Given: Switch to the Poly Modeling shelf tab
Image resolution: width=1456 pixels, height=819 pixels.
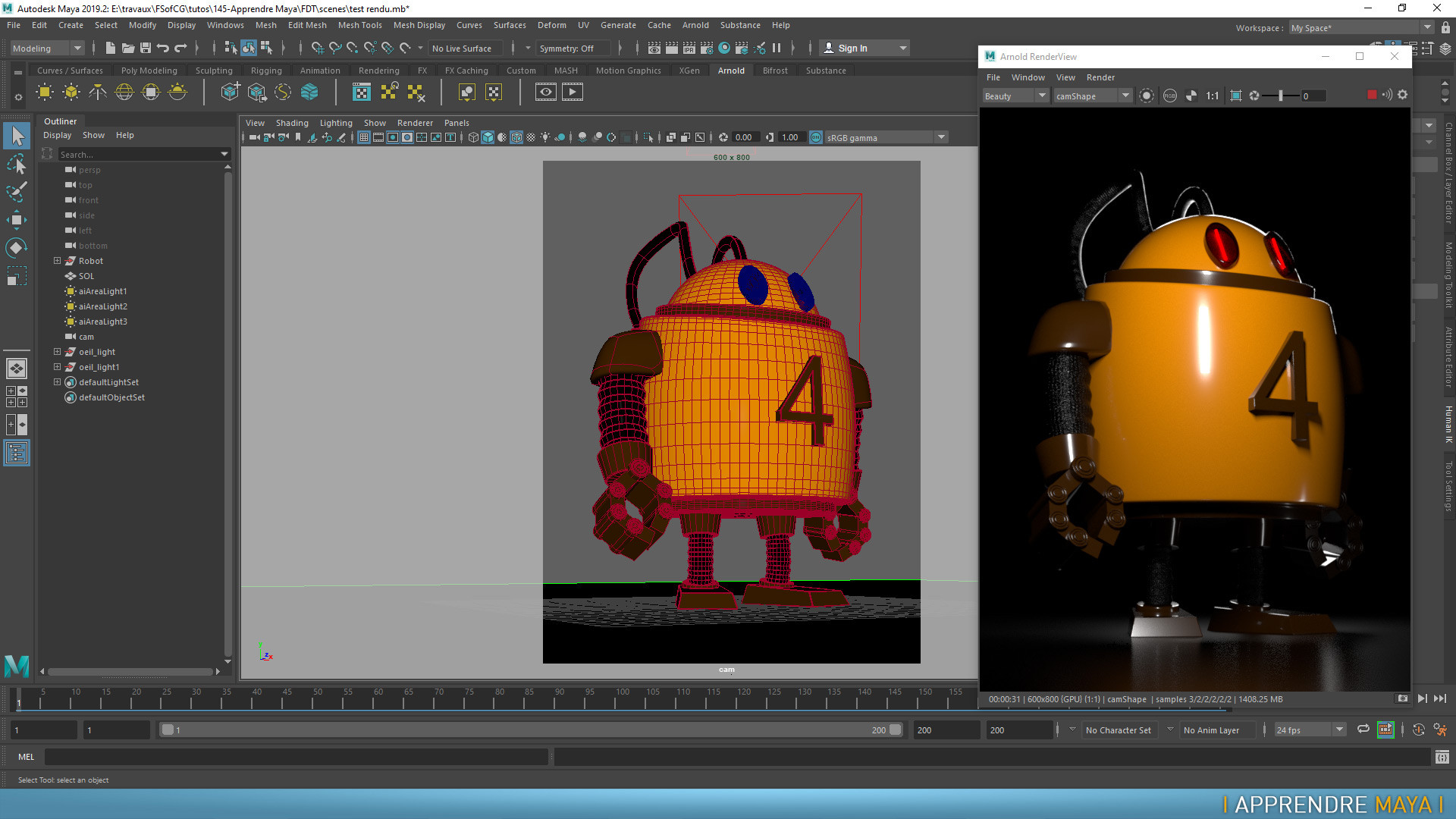Looking at the screenshot, I should coord(149,71).
